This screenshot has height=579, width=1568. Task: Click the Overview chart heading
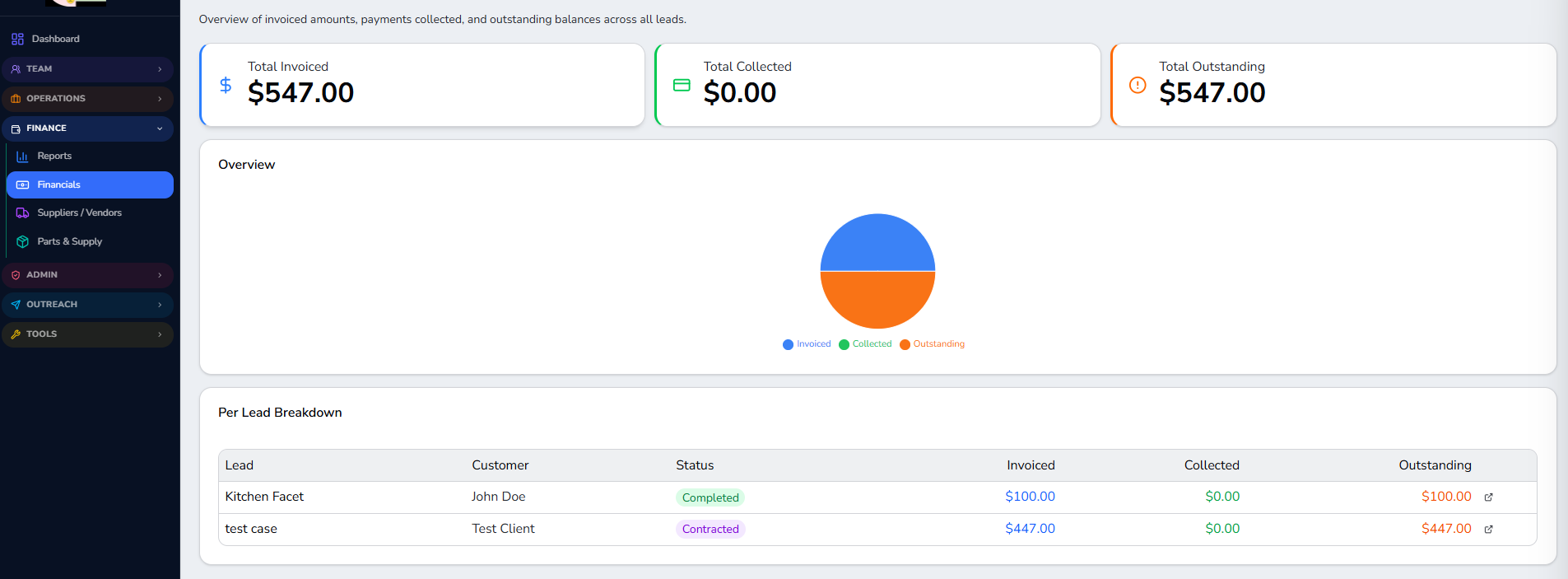pos(246,165)
